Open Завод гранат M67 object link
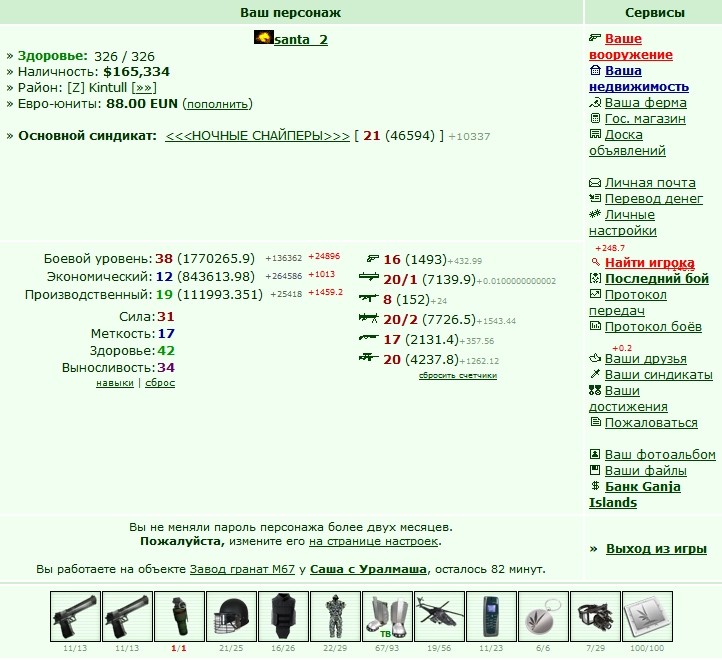The image size is (722, 660). 242,569
